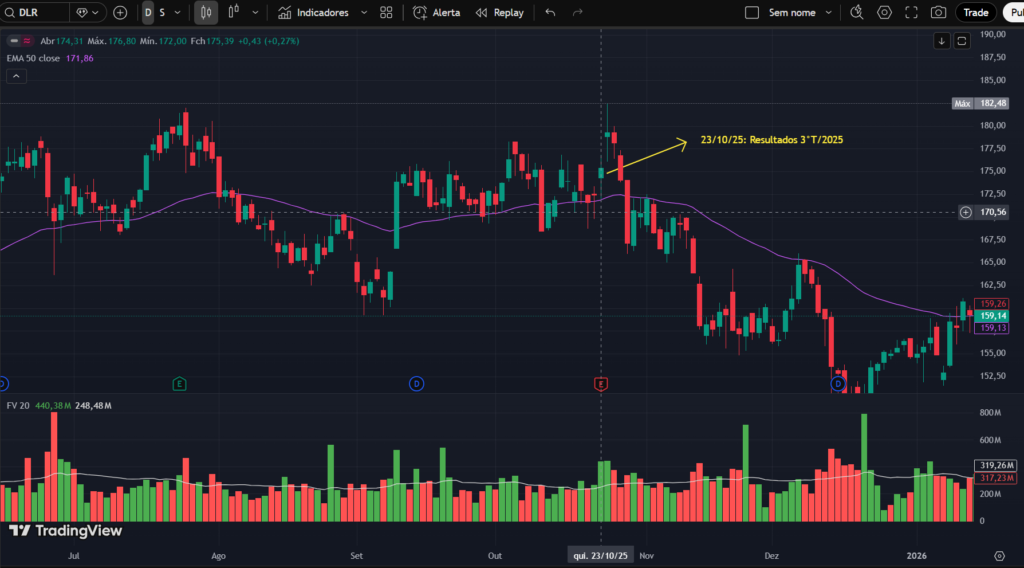Click the 159,14 green price label
This screenshot has width=1024, height=568.
tap(992, 316)
